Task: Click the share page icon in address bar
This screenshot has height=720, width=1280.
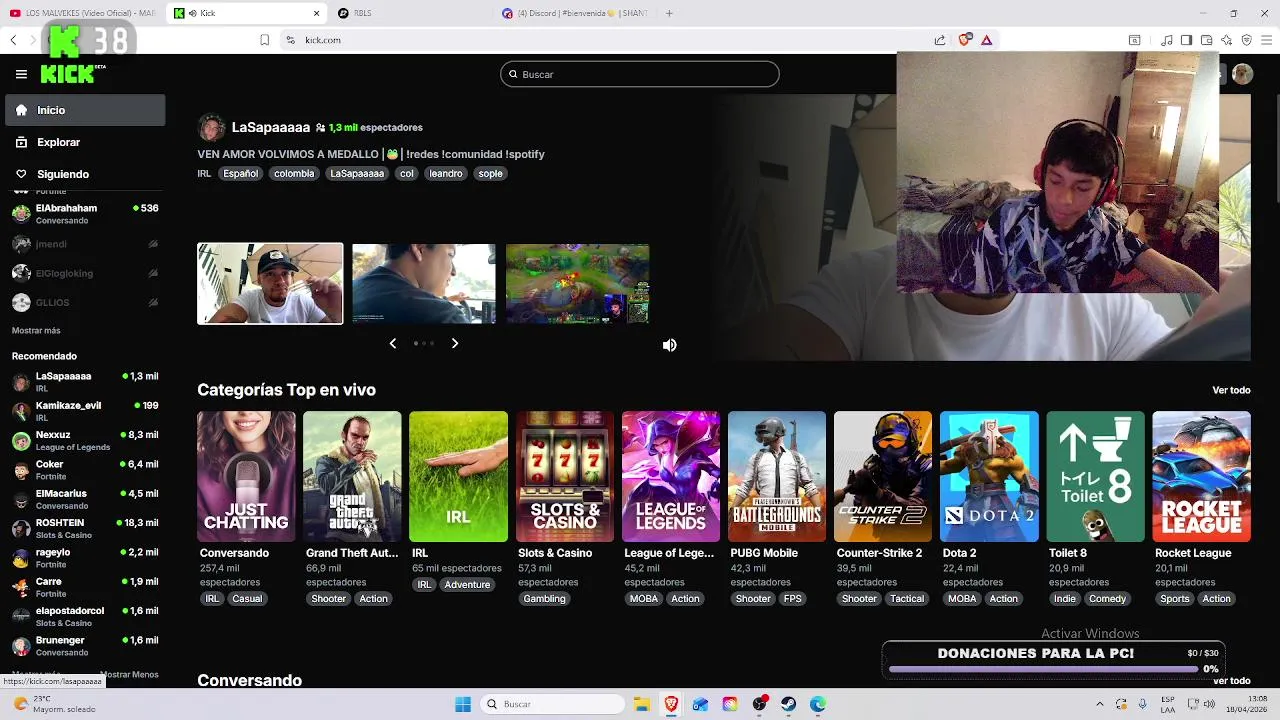Action: coord(940,40)
